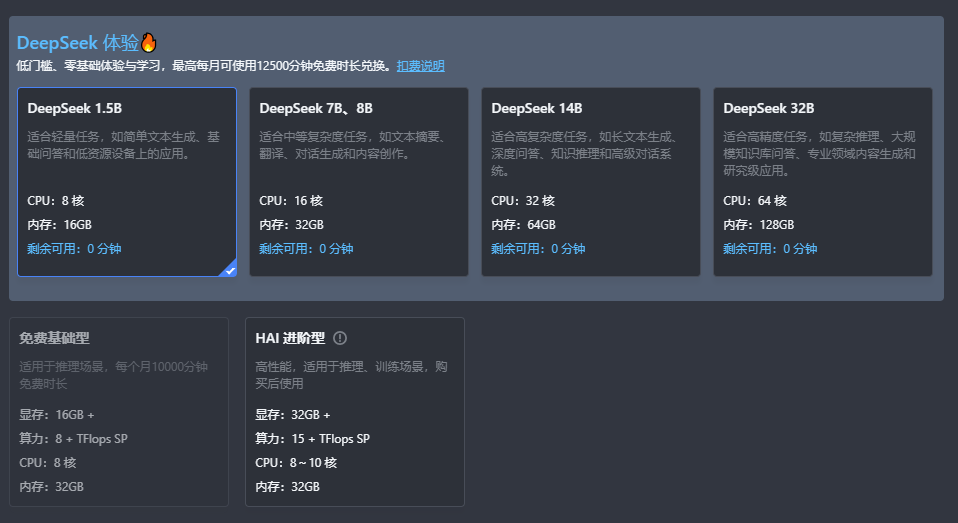Pick the DeepSeek 14B option card

590,182
